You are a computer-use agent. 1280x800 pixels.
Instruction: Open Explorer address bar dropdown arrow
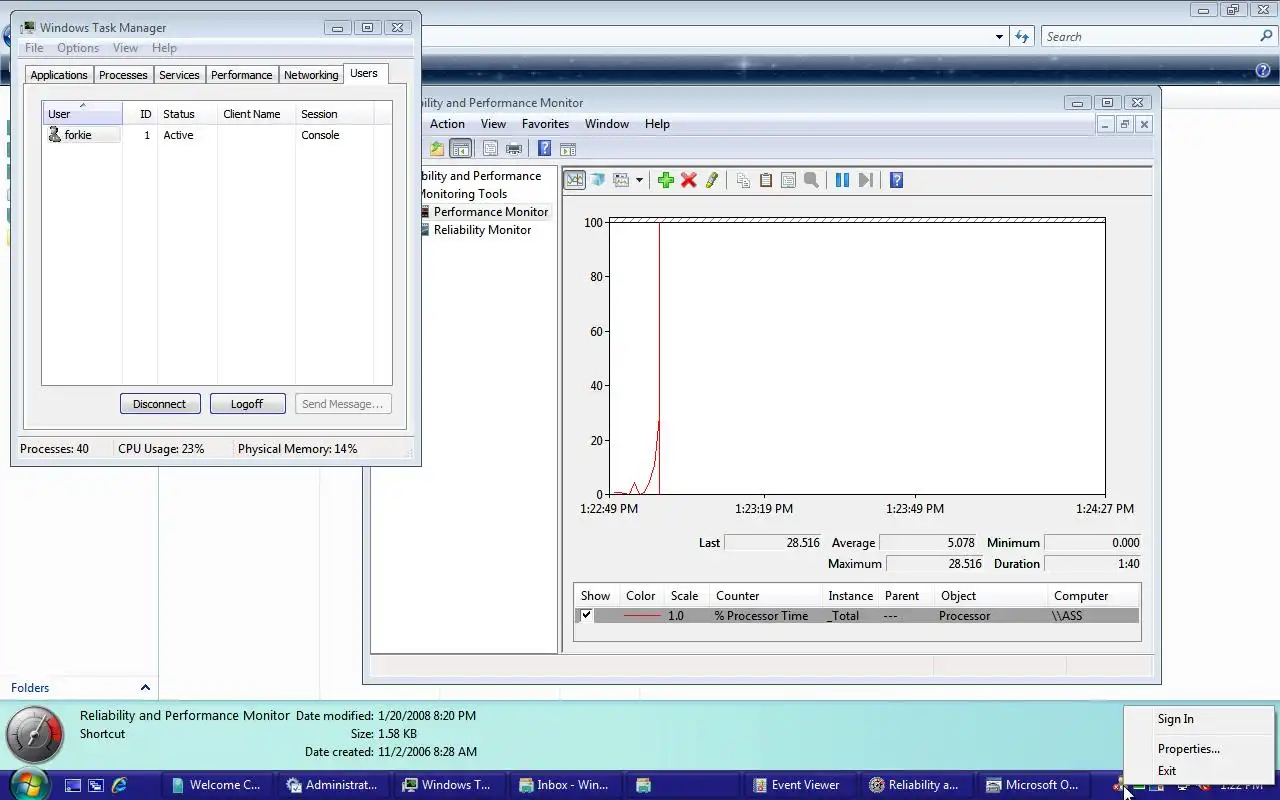coord(999,37)
